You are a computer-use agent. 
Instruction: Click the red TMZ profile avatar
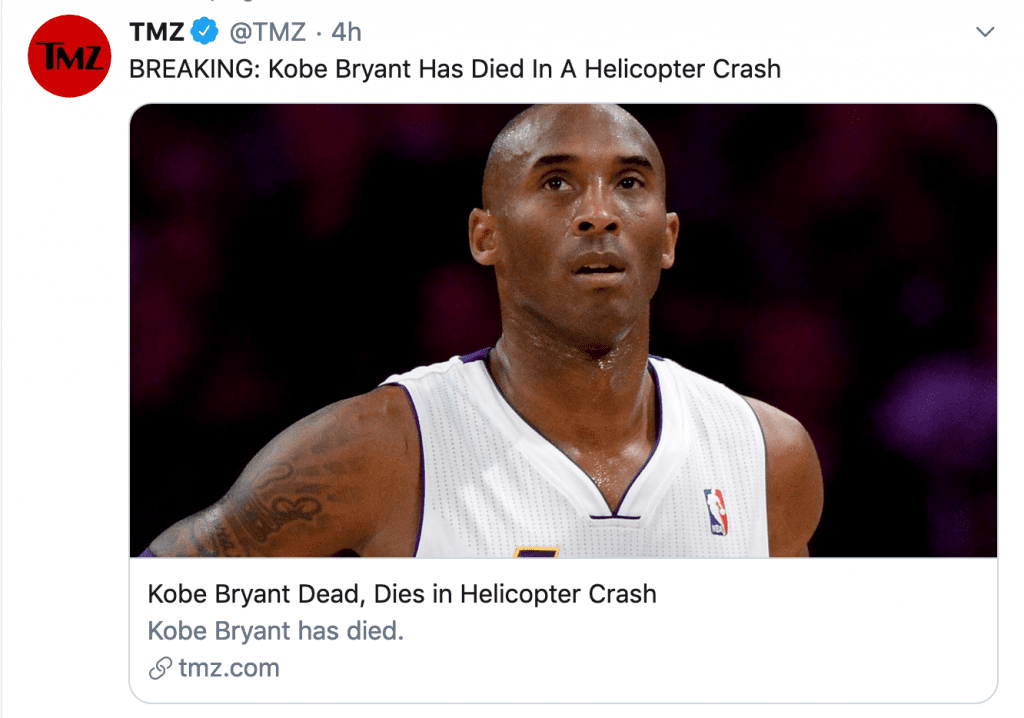pyautogui.click(x=69, y=56)
